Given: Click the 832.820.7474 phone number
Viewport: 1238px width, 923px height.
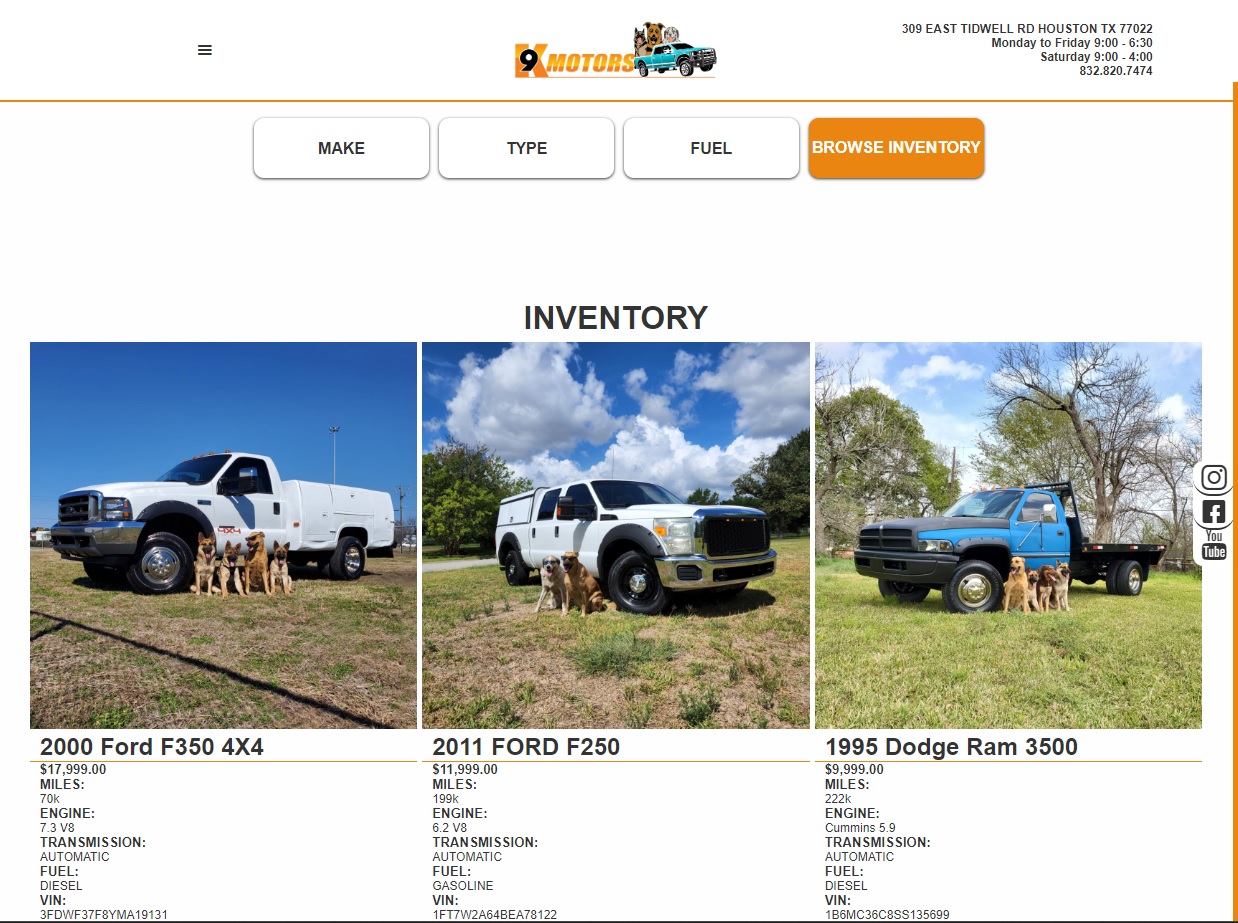Looking at the screenshot, I should [1115, 71].
